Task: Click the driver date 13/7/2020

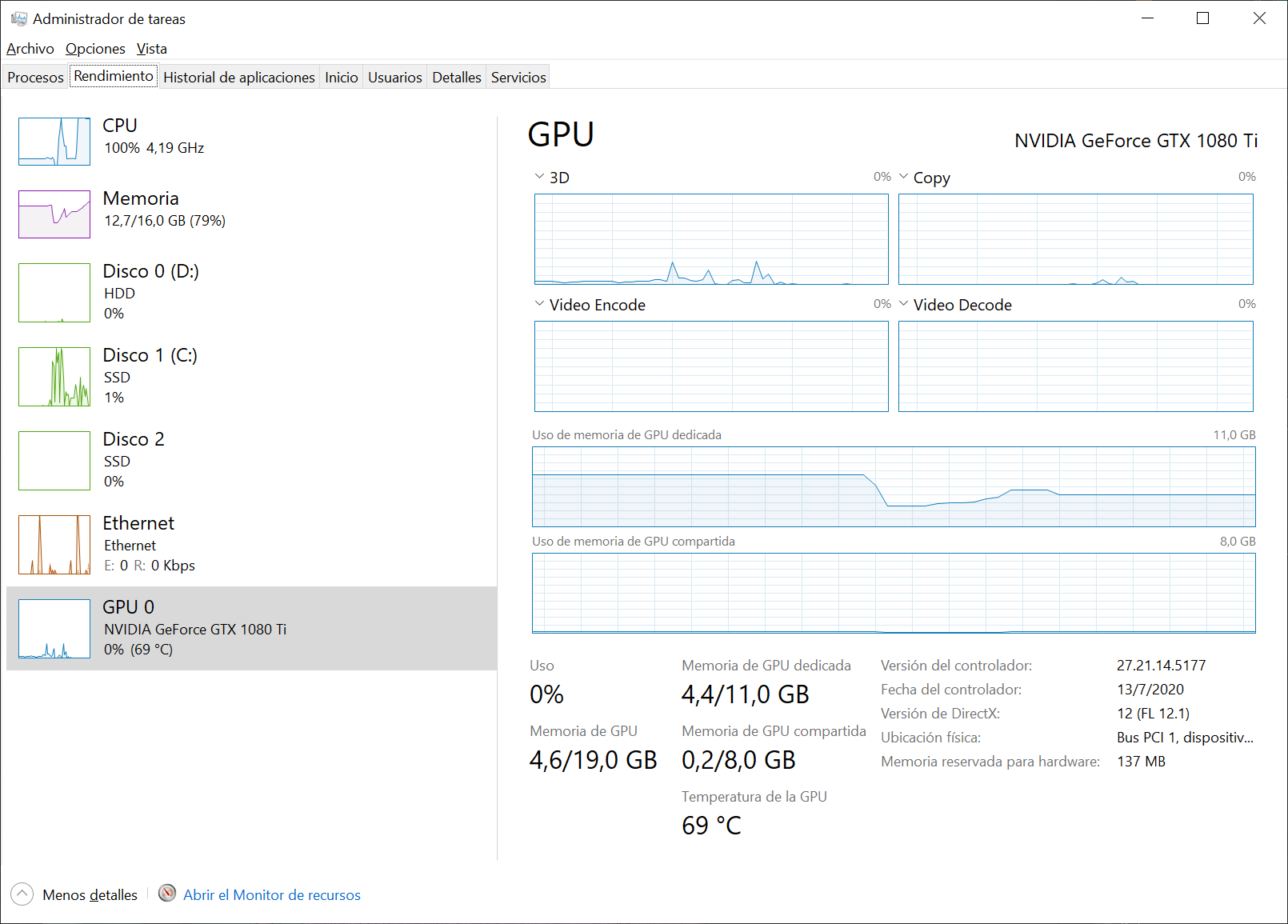Action: (1150, 690)
